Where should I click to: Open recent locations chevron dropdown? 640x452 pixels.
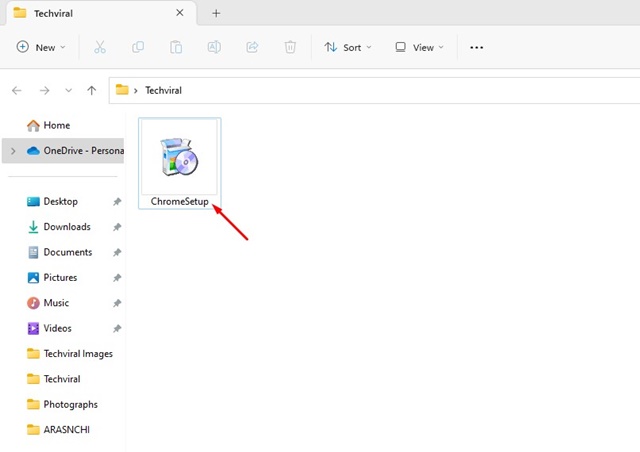click(69, 90)
